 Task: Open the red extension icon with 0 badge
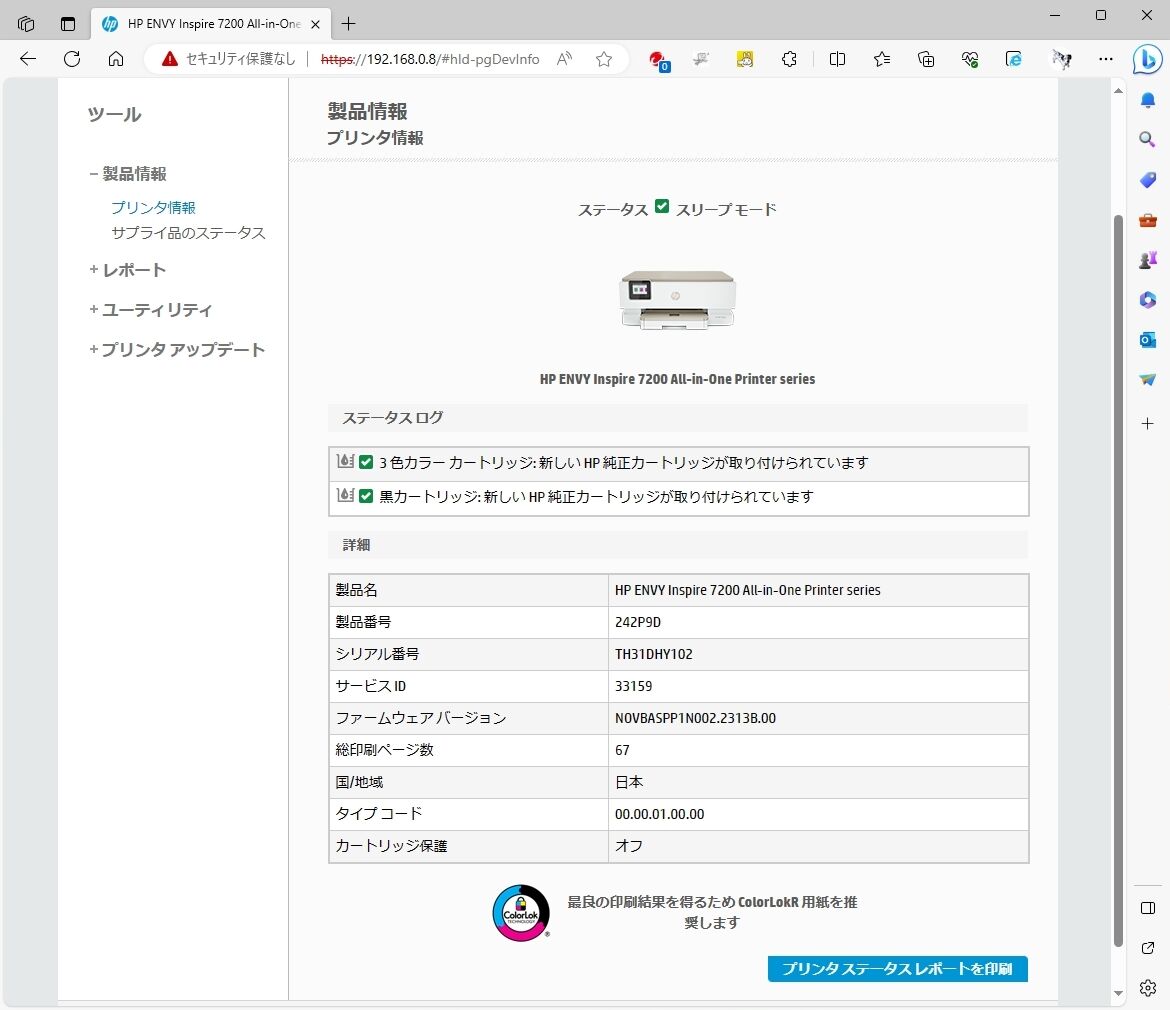pyautogui.click(x=658, y=60)
